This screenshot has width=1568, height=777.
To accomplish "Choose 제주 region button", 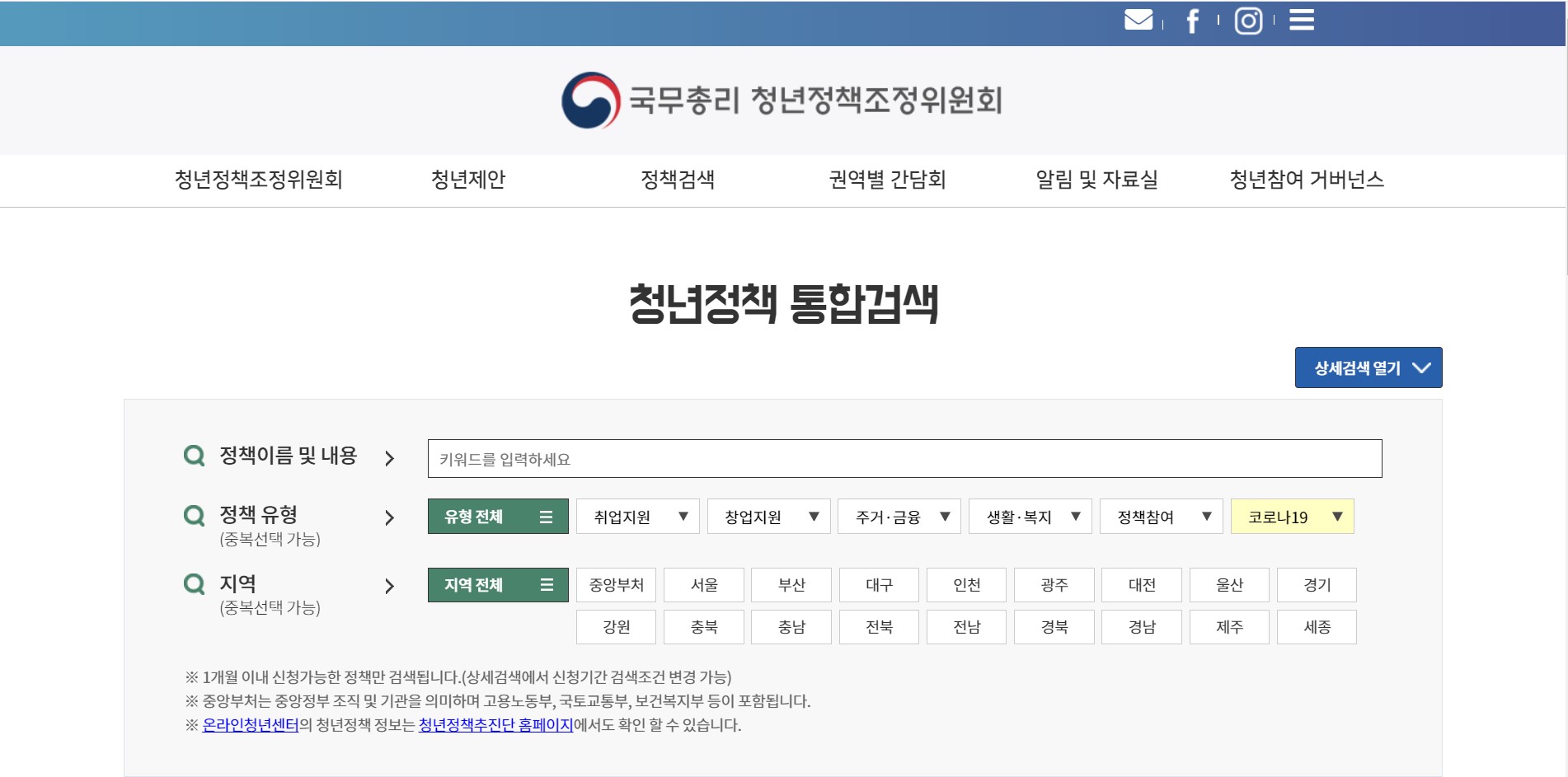I will (x=1229, y=627).
